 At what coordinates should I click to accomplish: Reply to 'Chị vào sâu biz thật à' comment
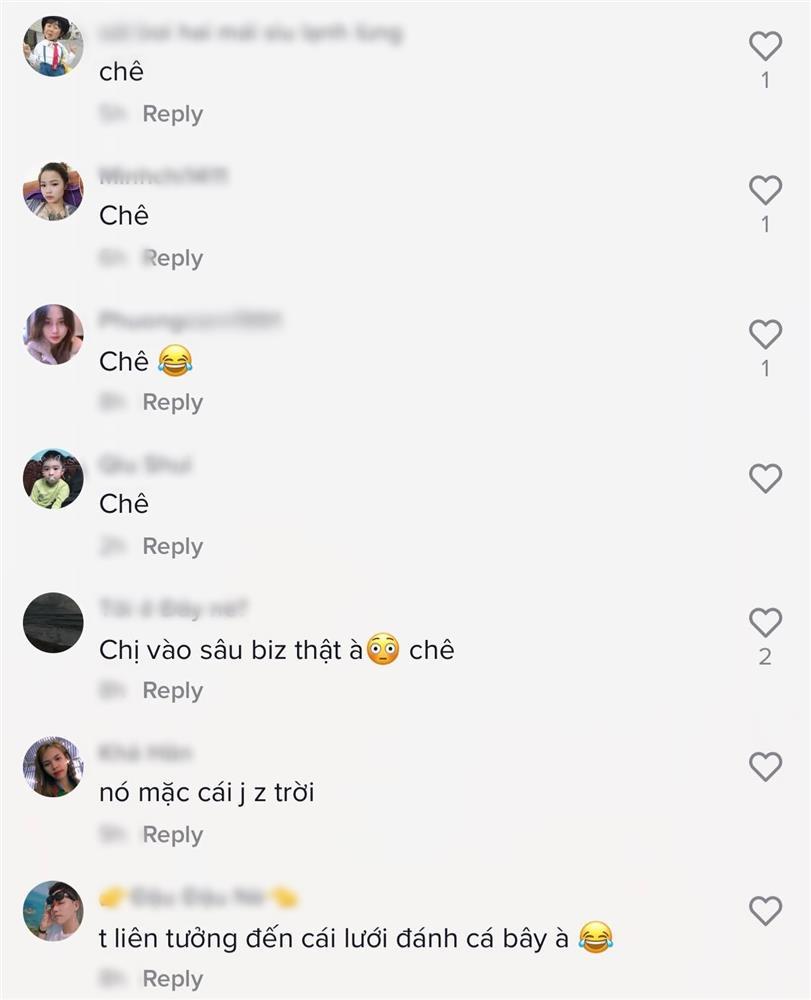pos(172,691)
